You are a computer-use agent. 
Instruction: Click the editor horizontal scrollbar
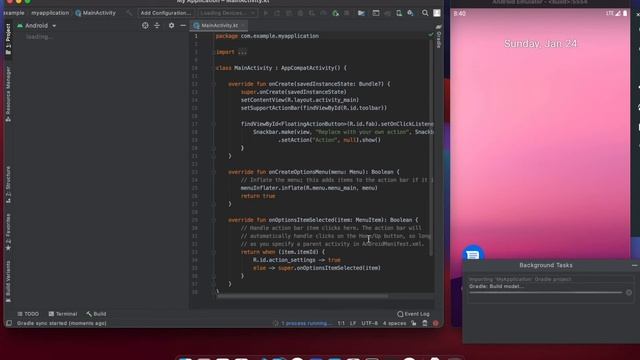302,296
